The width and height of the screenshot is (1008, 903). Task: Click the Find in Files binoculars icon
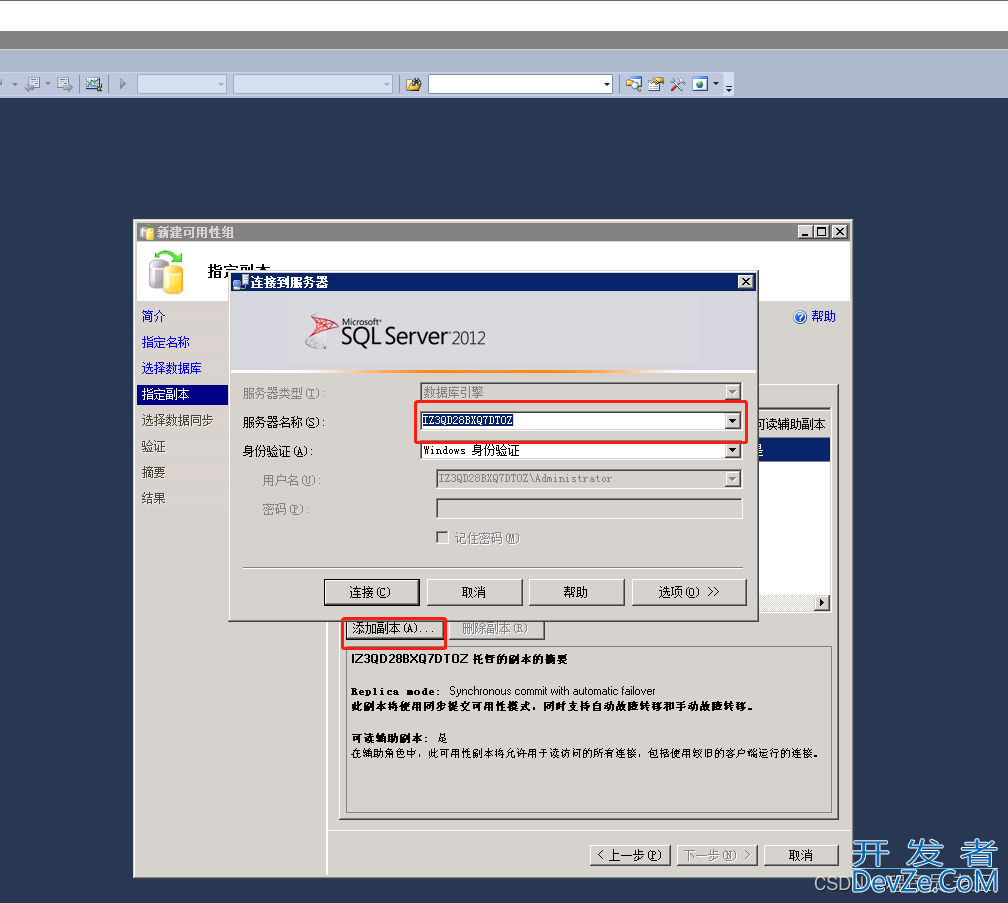pyautogui.click(x=413, y=84)
